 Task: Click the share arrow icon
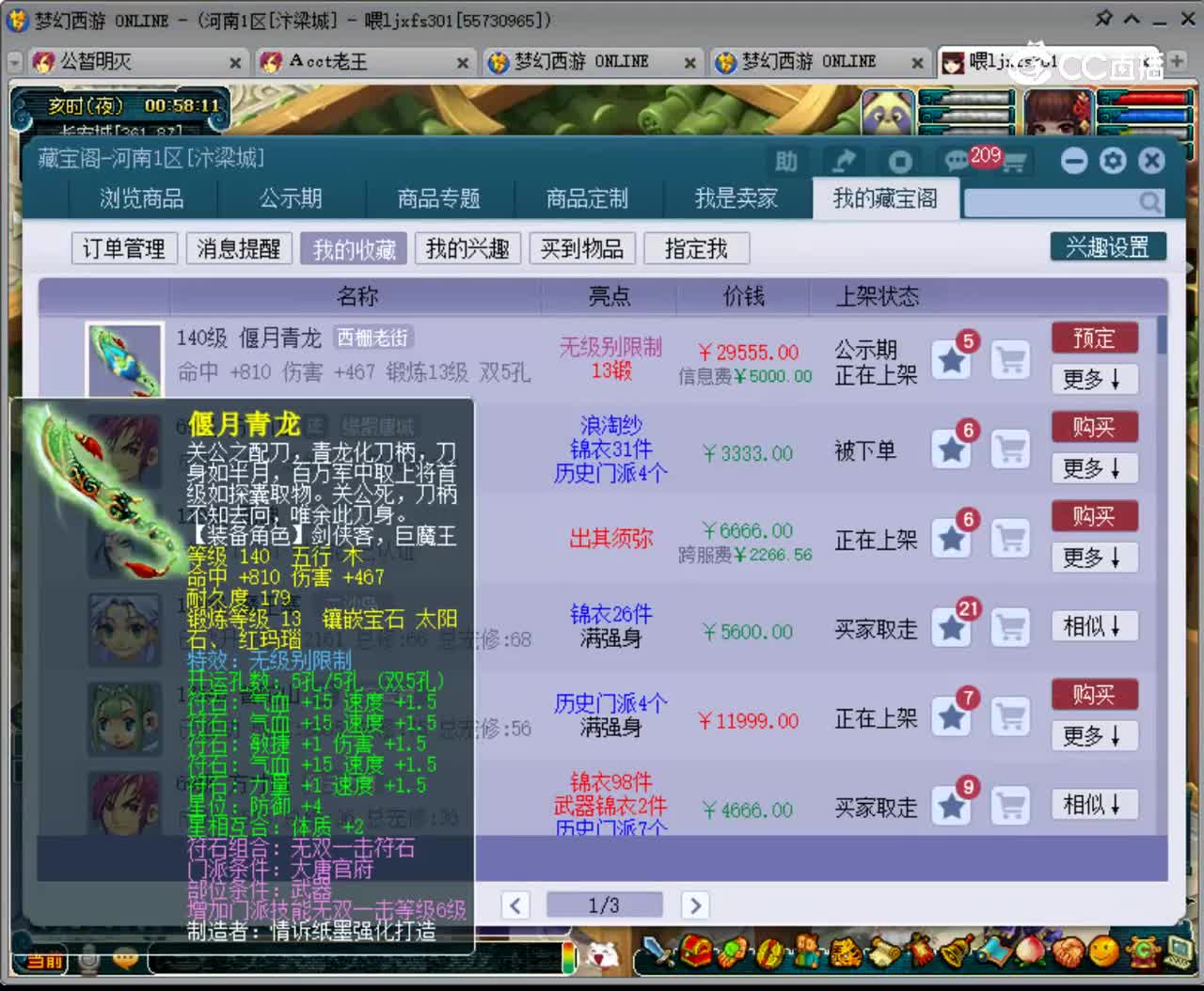(844, 162)
